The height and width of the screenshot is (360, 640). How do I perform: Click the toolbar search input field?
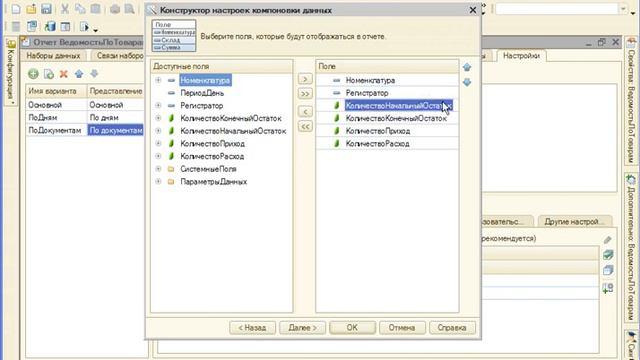coord(557,9)
